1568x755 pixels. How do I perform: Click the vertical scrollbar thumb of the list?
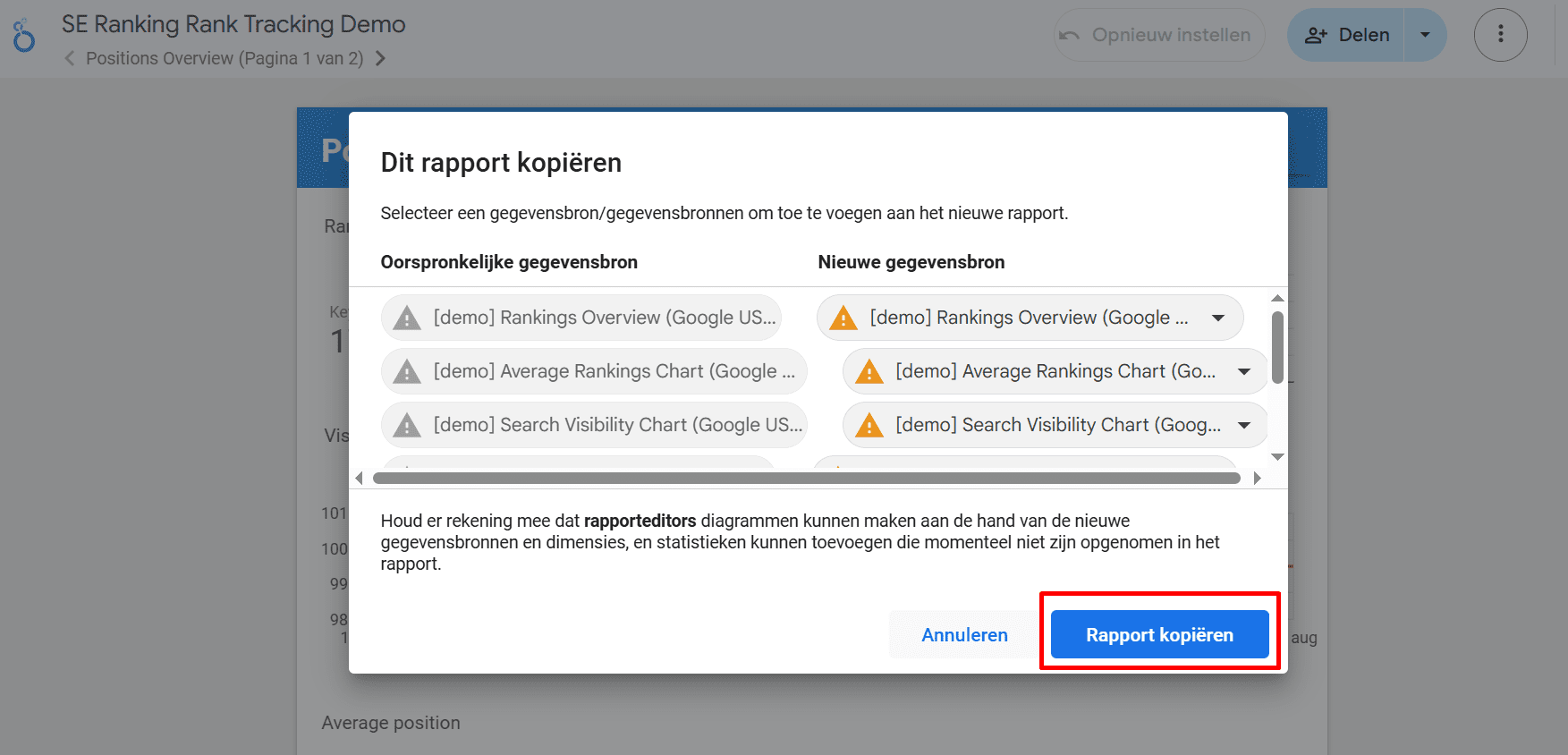(1277, 347)
